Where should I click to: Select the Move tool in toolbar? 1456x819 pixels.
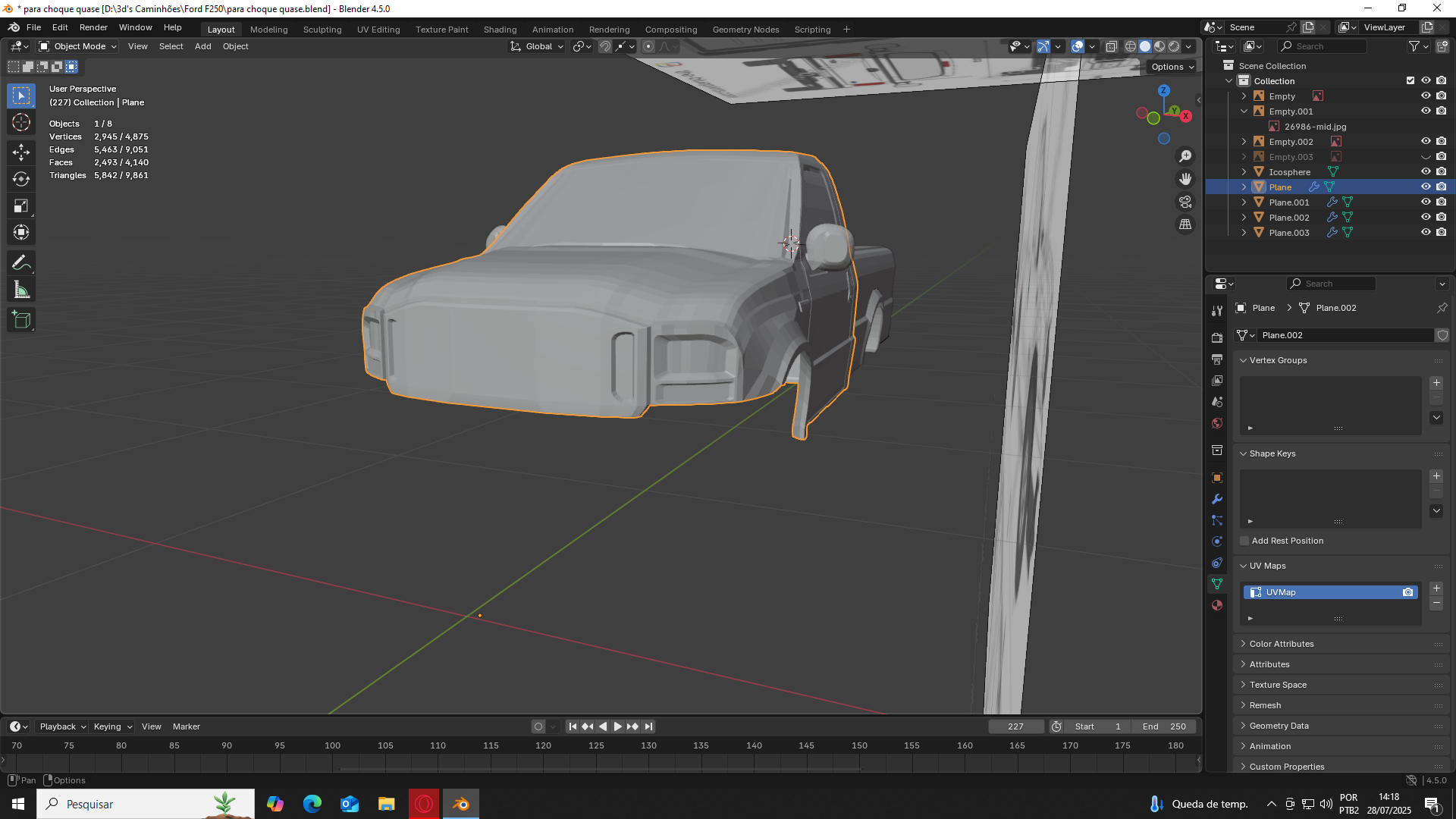click(21, 152)
